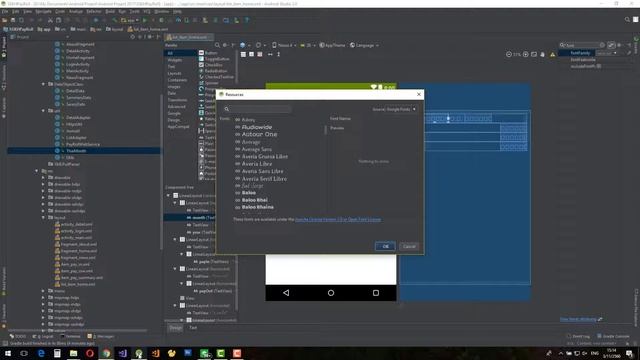Select the Containers palette category

pos(177,80)
